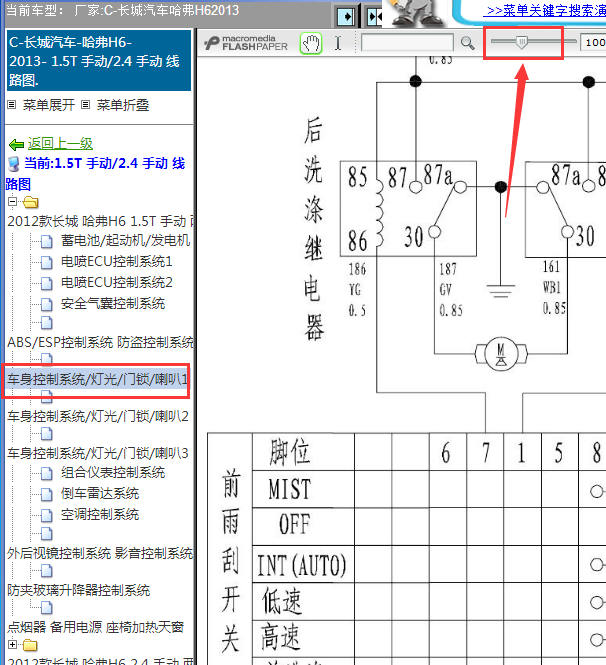Click page icon next to 空调控制系统

tap(47, 515)
